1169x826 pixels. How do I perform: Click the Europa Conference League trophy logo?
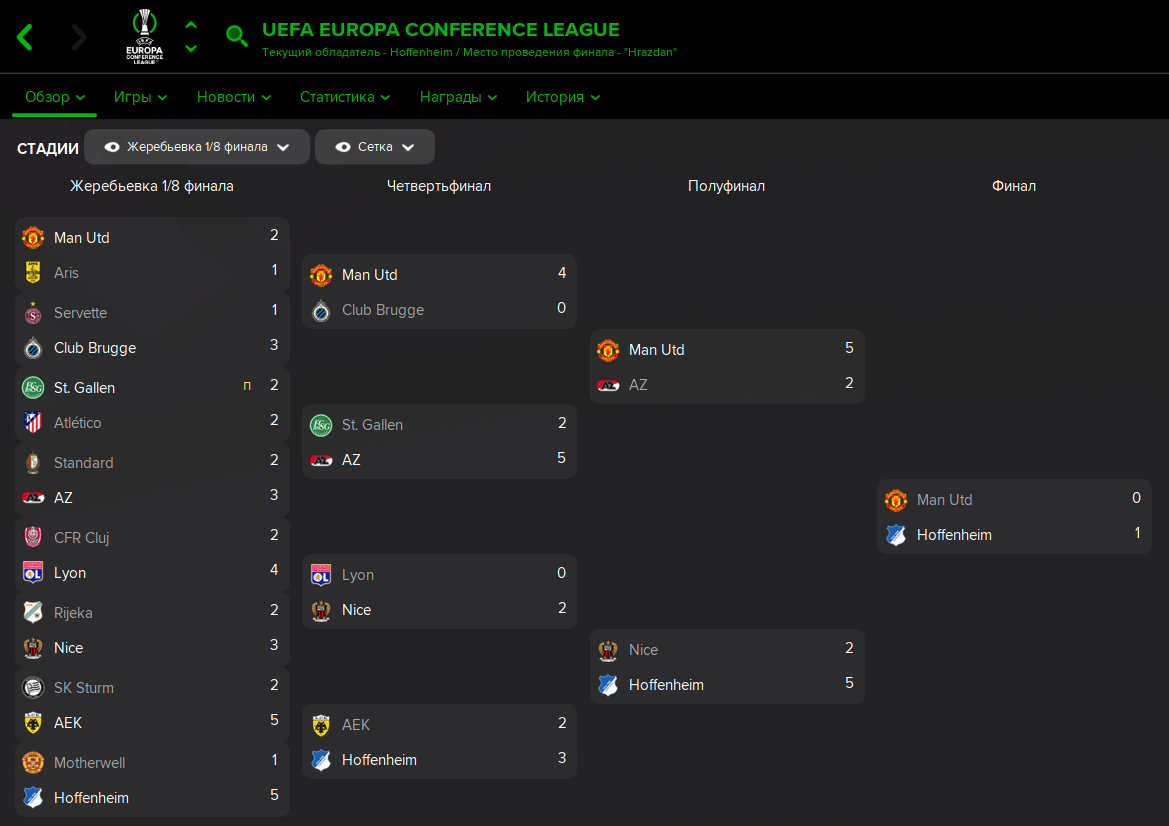[145, 36]
